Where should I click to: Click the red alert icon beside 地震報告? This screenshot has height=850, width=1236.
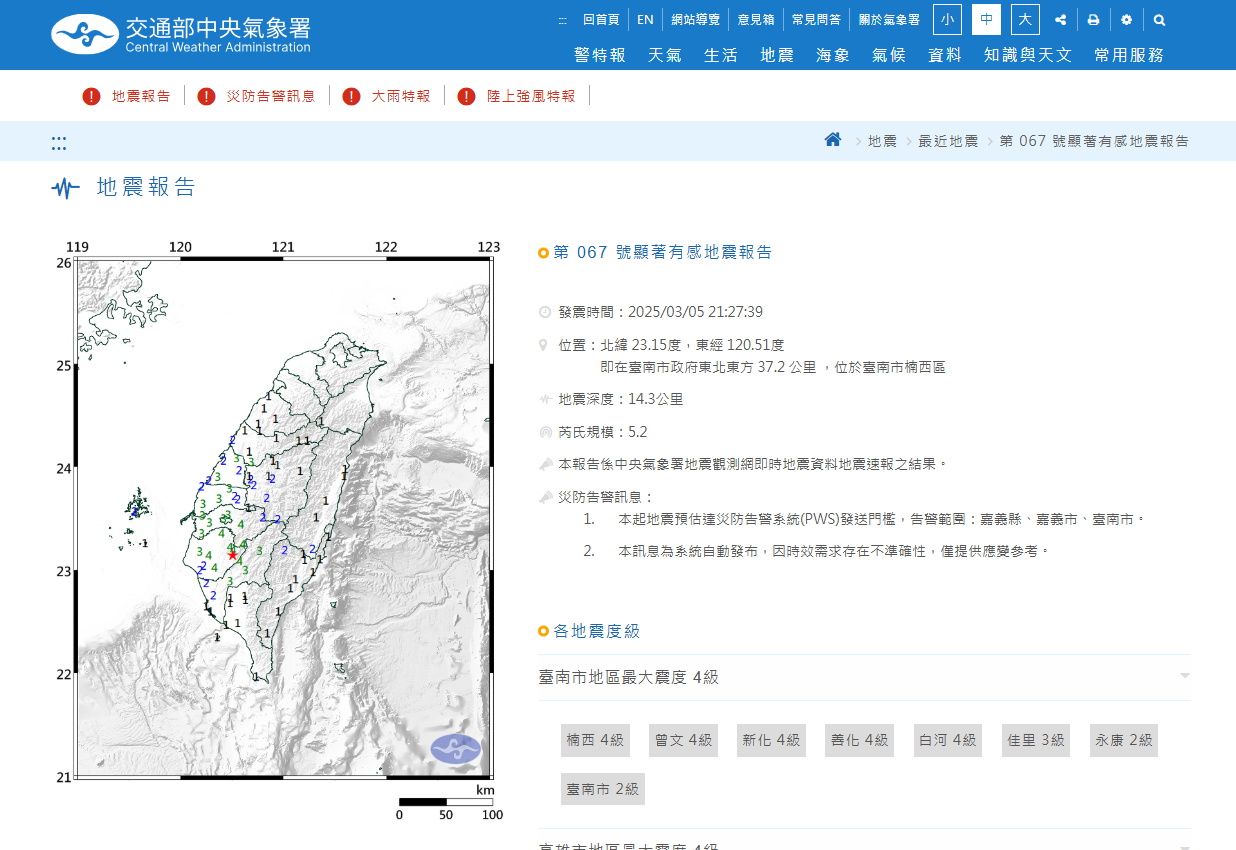(91, 96)
